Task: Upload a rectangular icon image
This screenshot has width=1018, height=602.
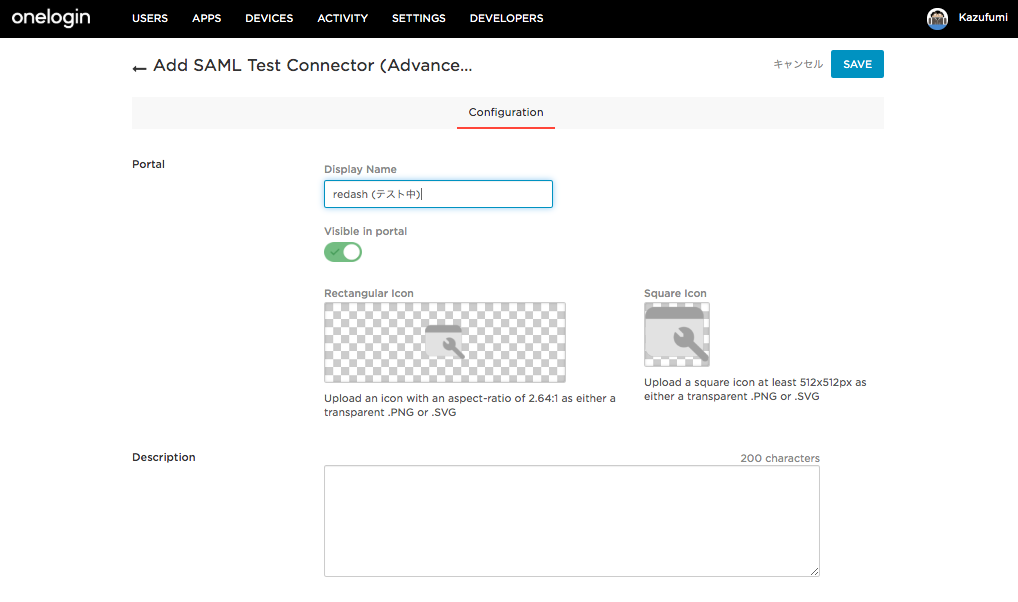Action: coord(445,342)
